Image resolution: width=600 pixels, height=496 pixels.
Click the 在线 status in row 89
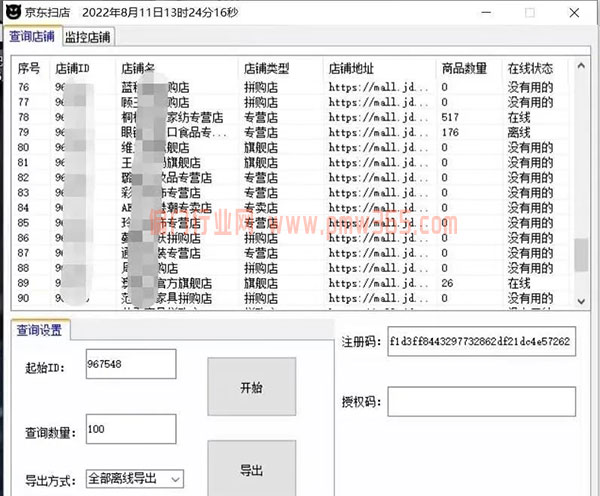point(519,283)
